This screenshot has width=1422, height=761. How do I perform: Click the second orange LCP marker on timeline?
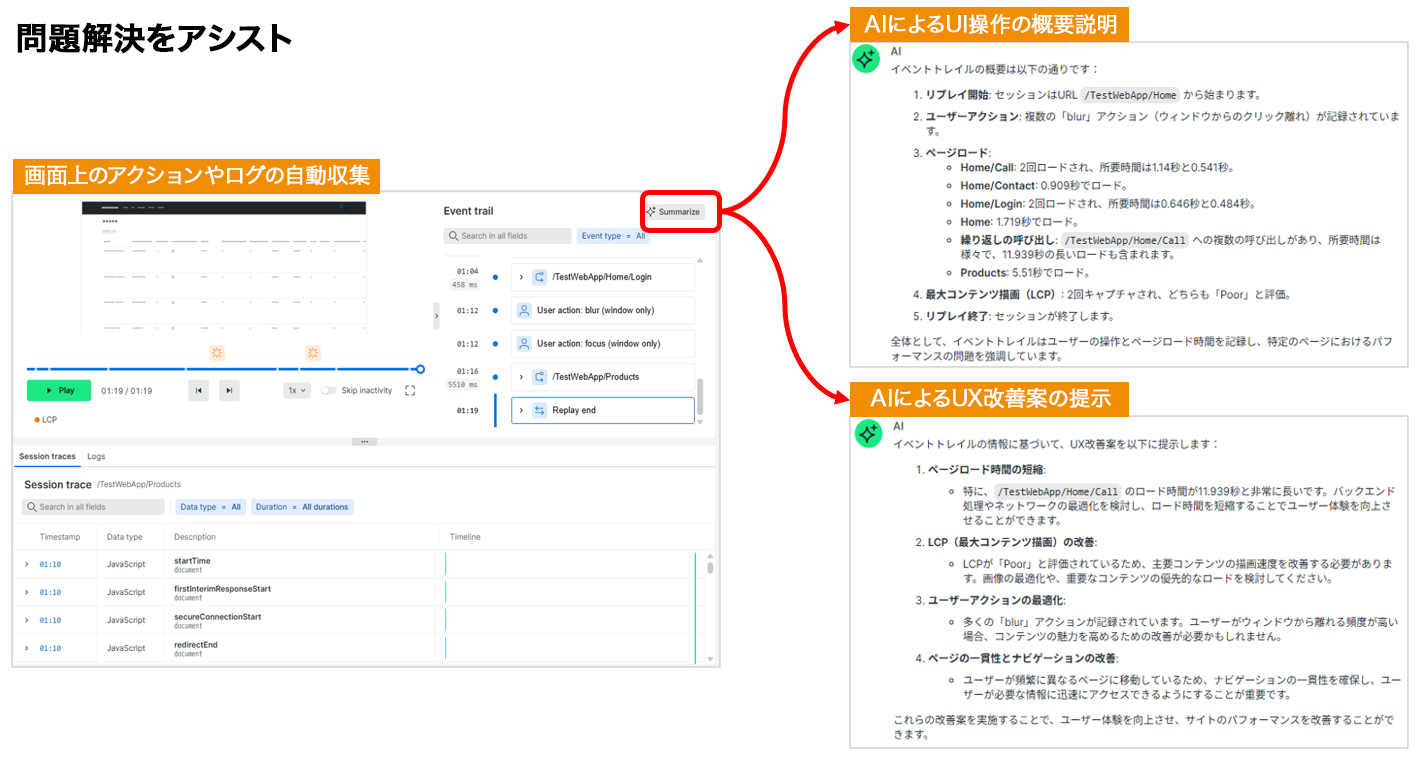[313, 352]
